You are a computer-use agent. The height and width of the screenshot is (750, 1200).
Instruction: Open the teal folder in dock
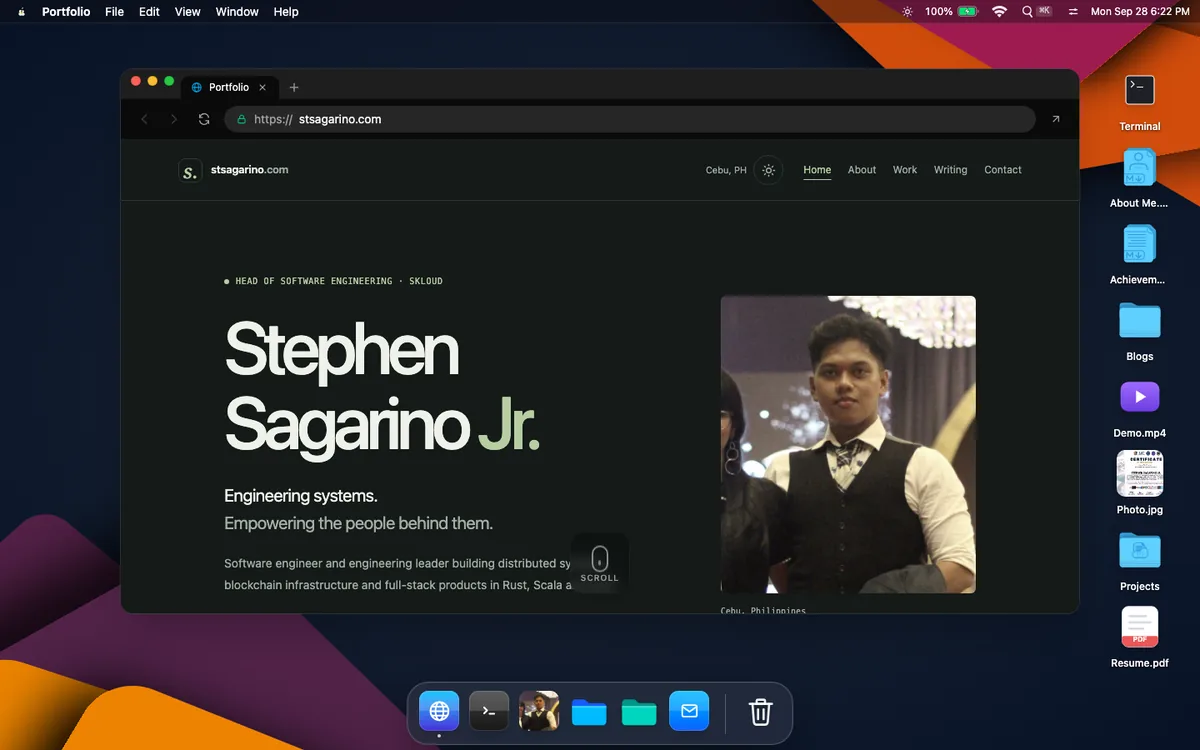[639, 711]
